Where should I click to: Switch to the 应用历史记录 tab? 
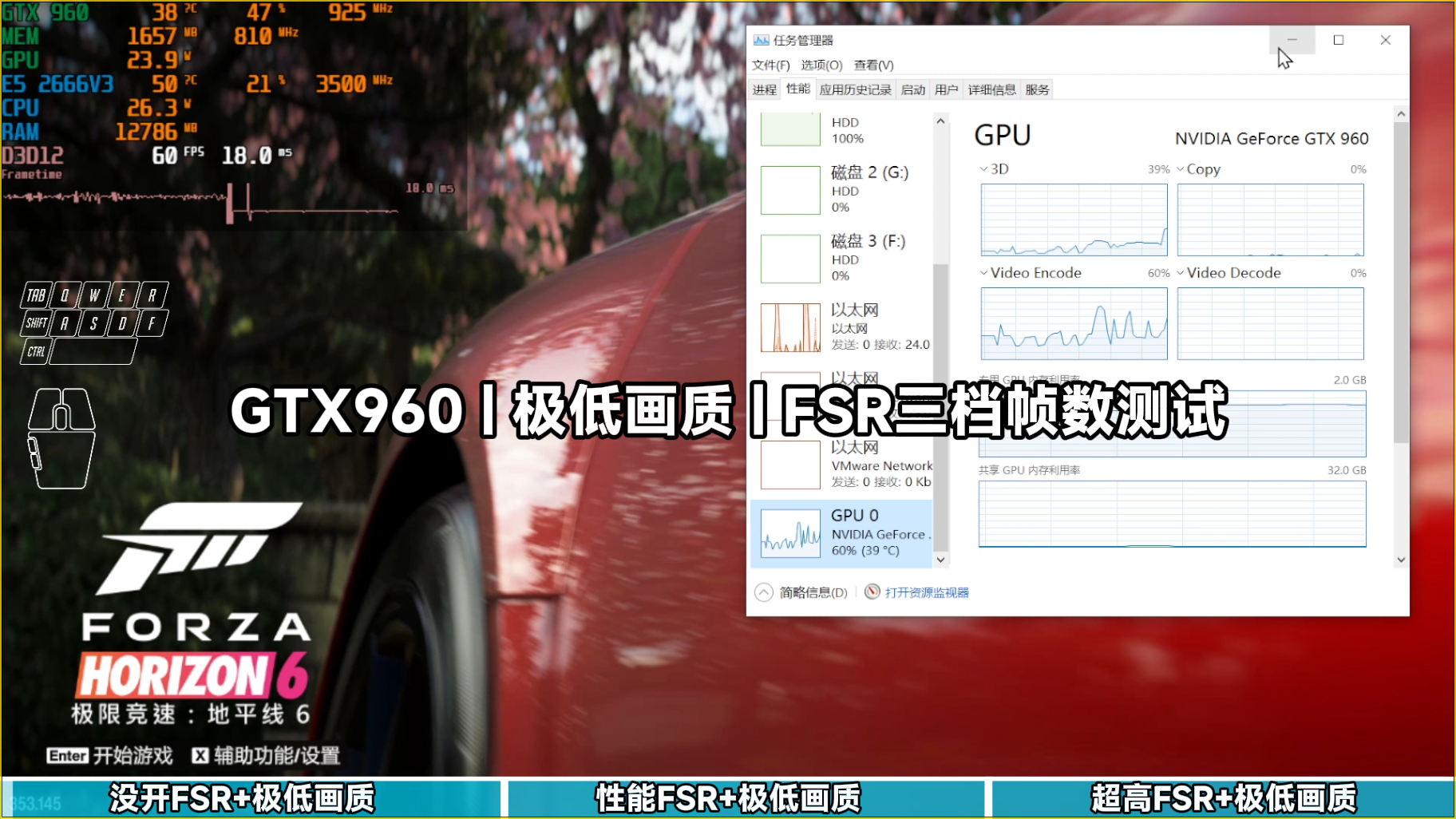coord(855,89)
